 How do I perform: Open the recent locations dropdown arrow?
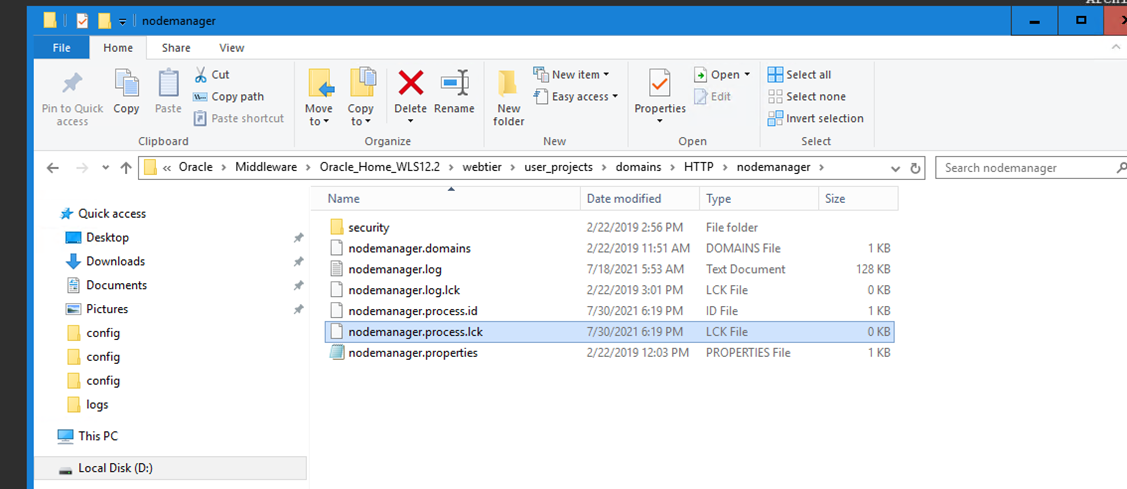[105, 168]
